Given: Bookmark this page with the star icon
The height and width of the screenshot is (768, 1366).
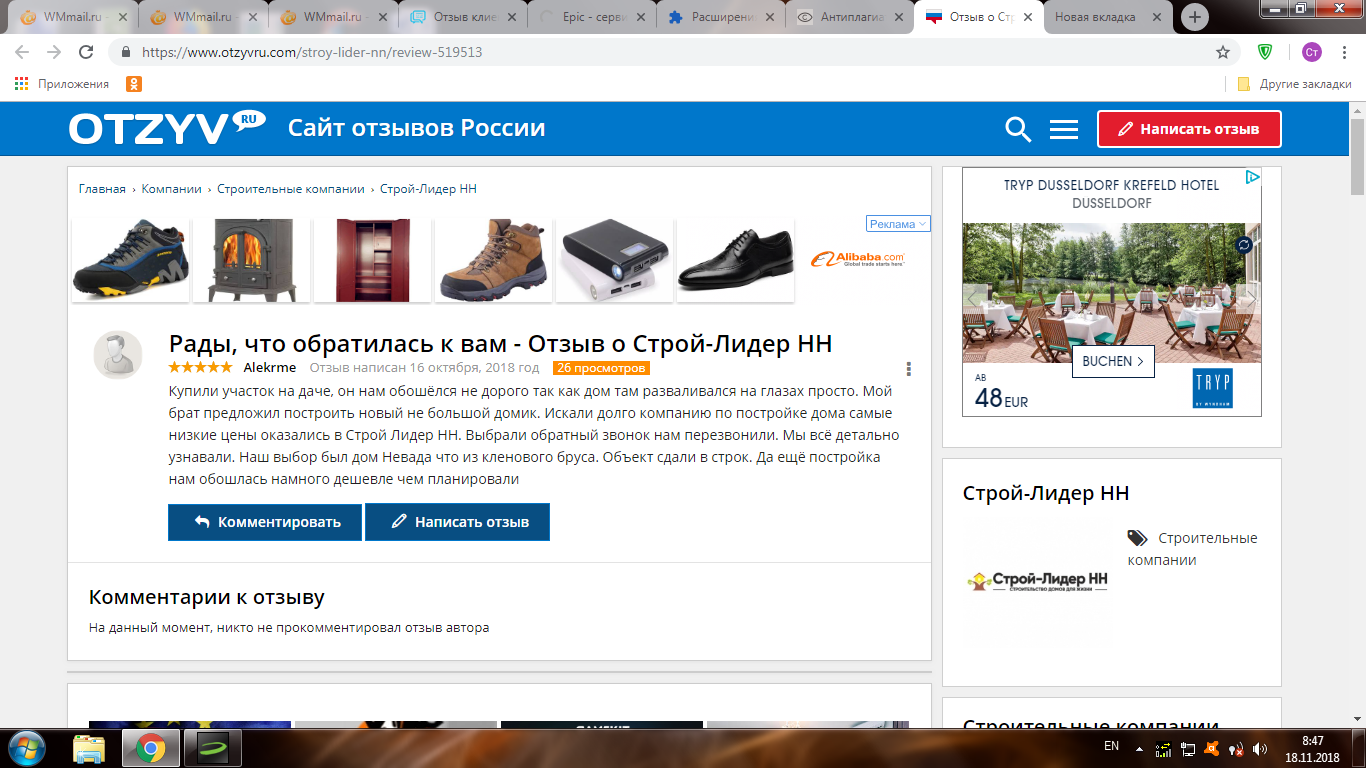Looking at the screenshot, I should point(1223,52).
